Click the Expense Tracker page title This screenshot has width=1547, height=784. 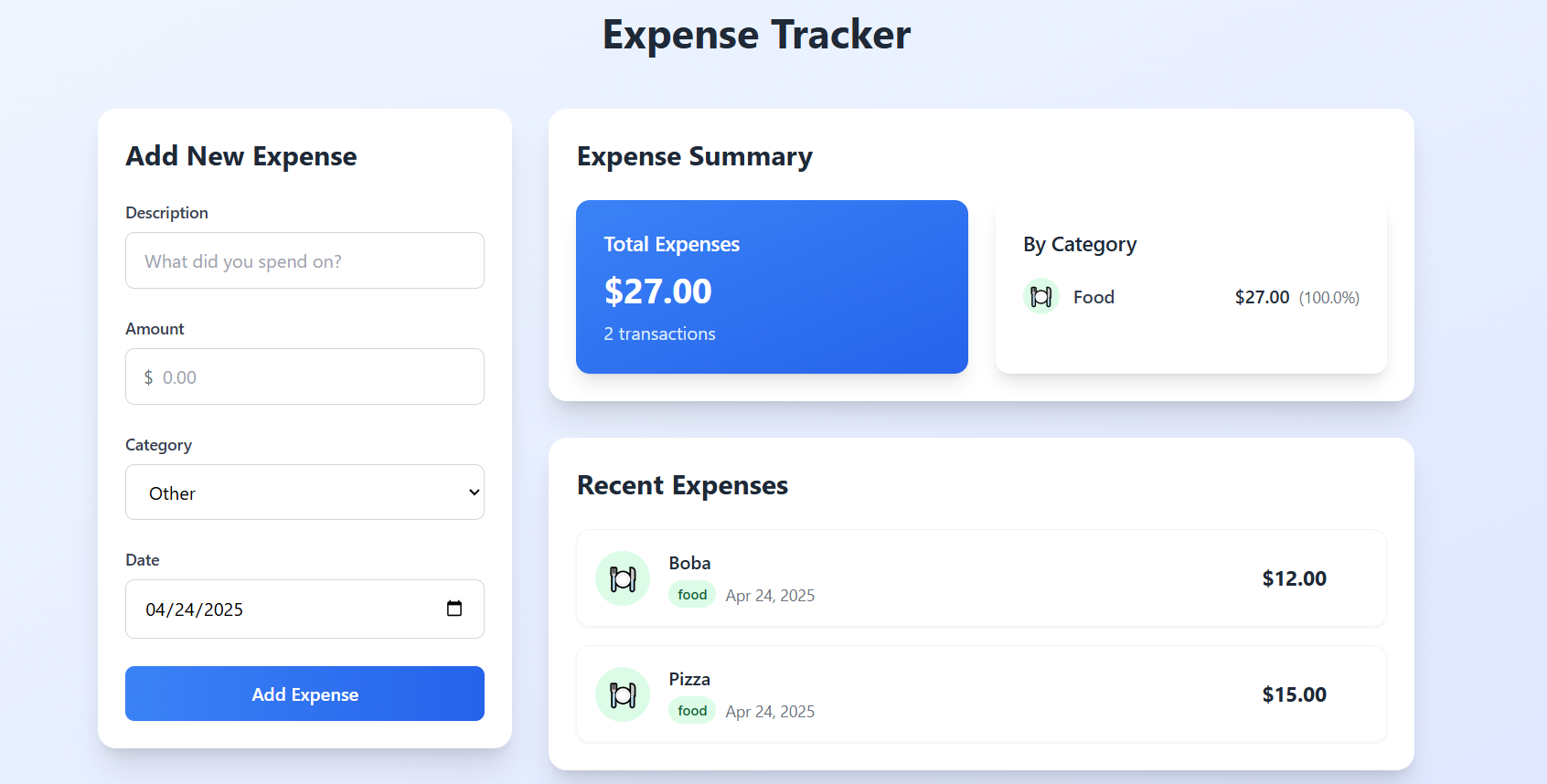(x=756, y=35)
